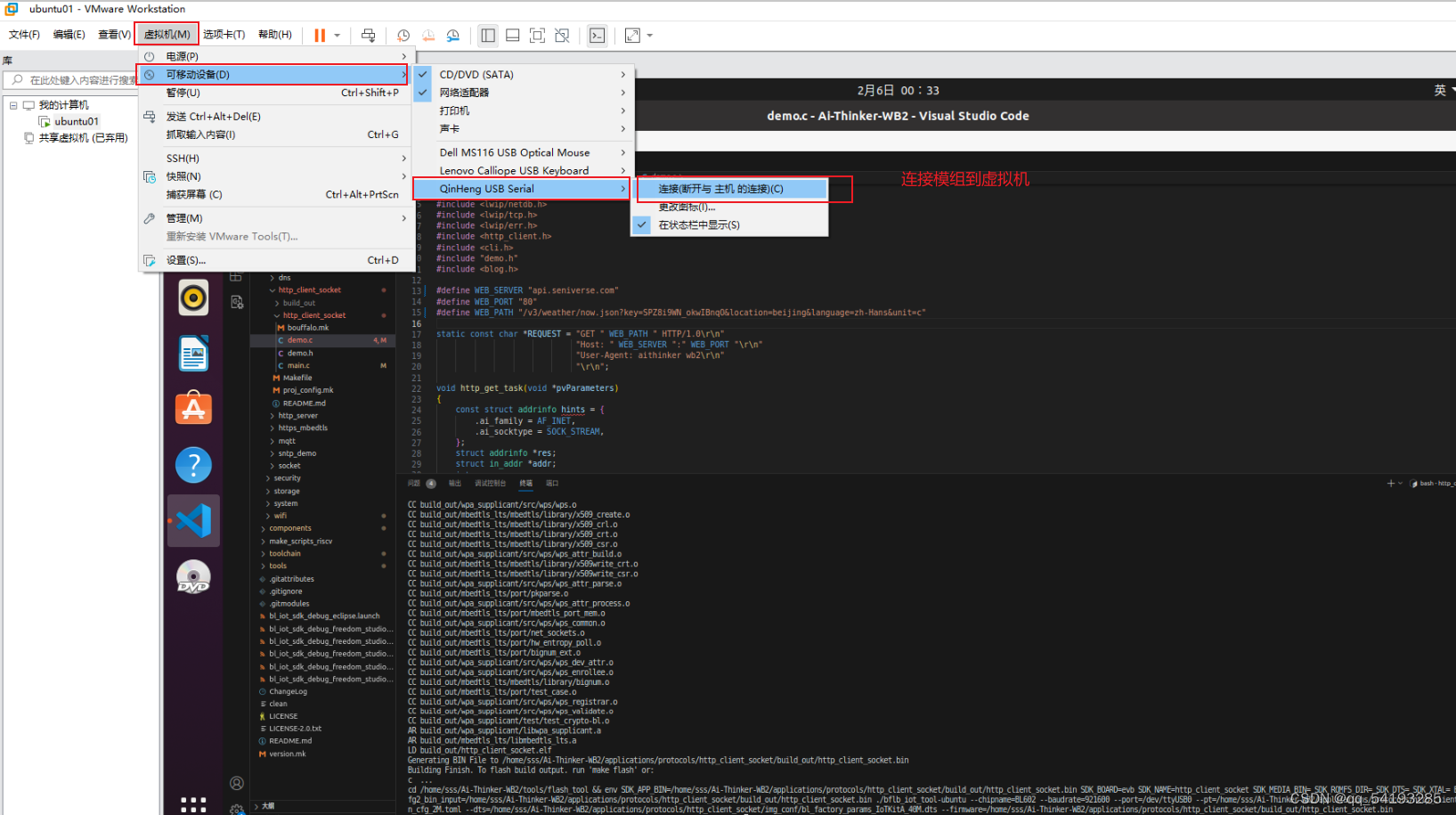Select 共享虚拟机 (已弃用) in library
This screenshot has width=1456, height=815.
point(83,138)
